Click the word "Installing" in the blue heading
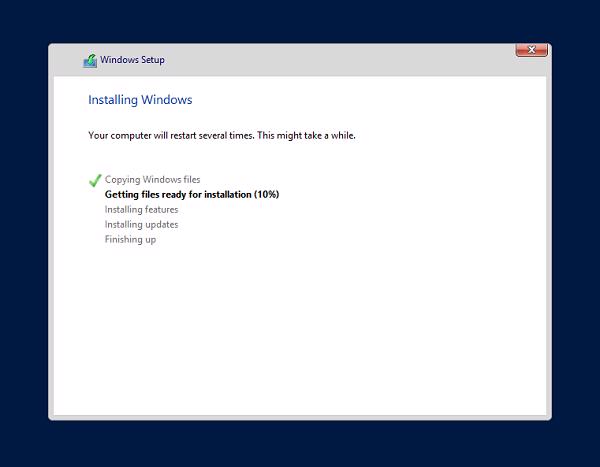 tap(113, 100)
